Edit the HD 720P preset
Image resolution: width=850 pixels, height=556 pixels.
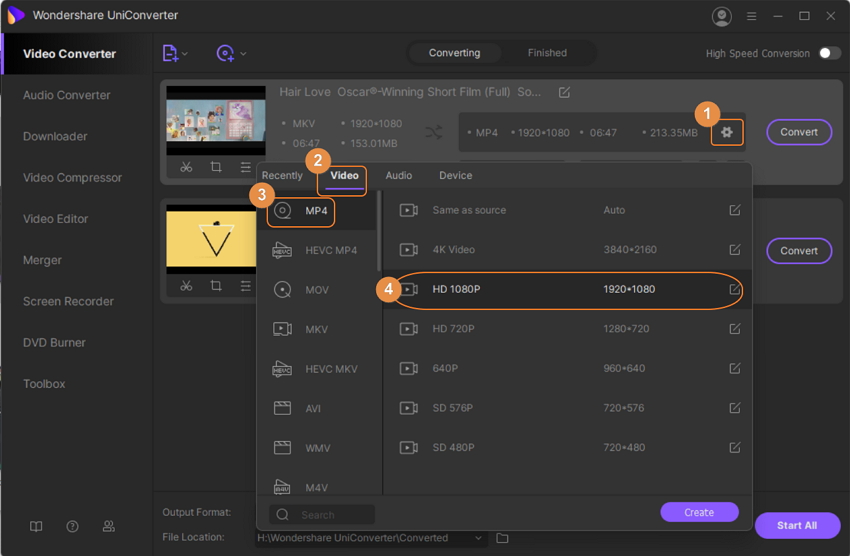coord(735,328)
